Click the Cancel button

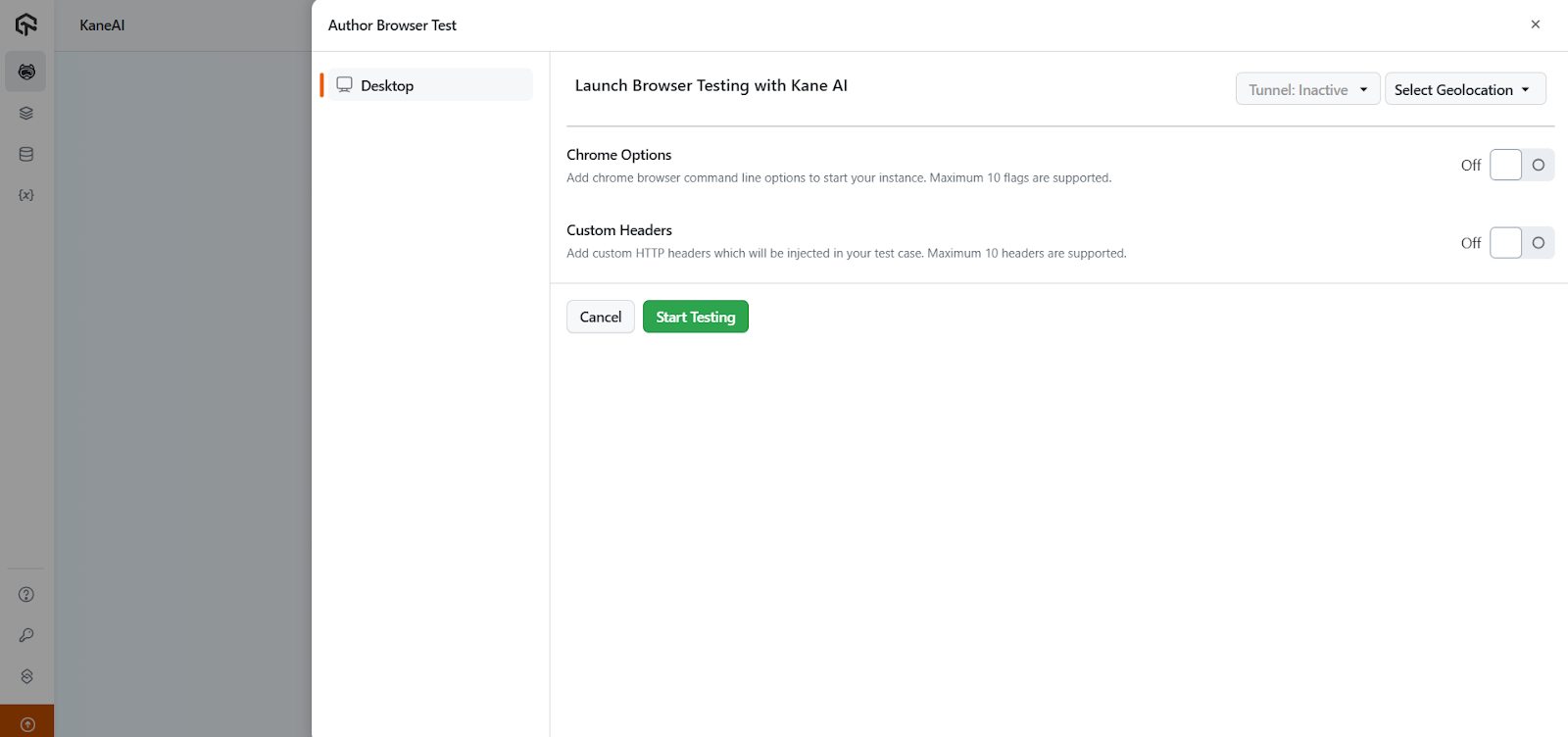pos(601,317)
